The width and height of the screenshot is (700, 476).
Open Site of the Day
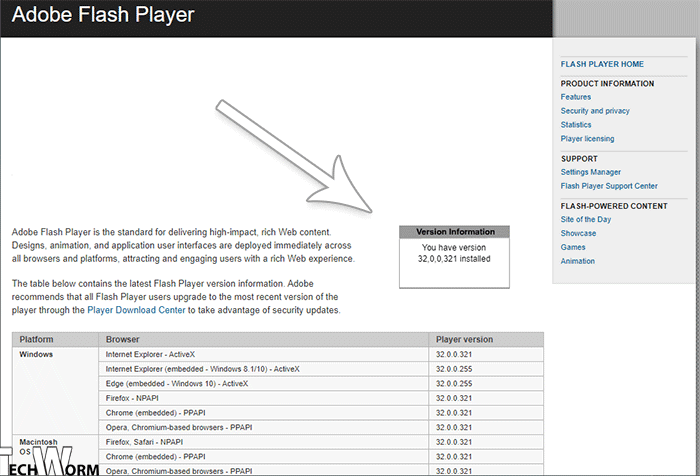pos(586,219)
